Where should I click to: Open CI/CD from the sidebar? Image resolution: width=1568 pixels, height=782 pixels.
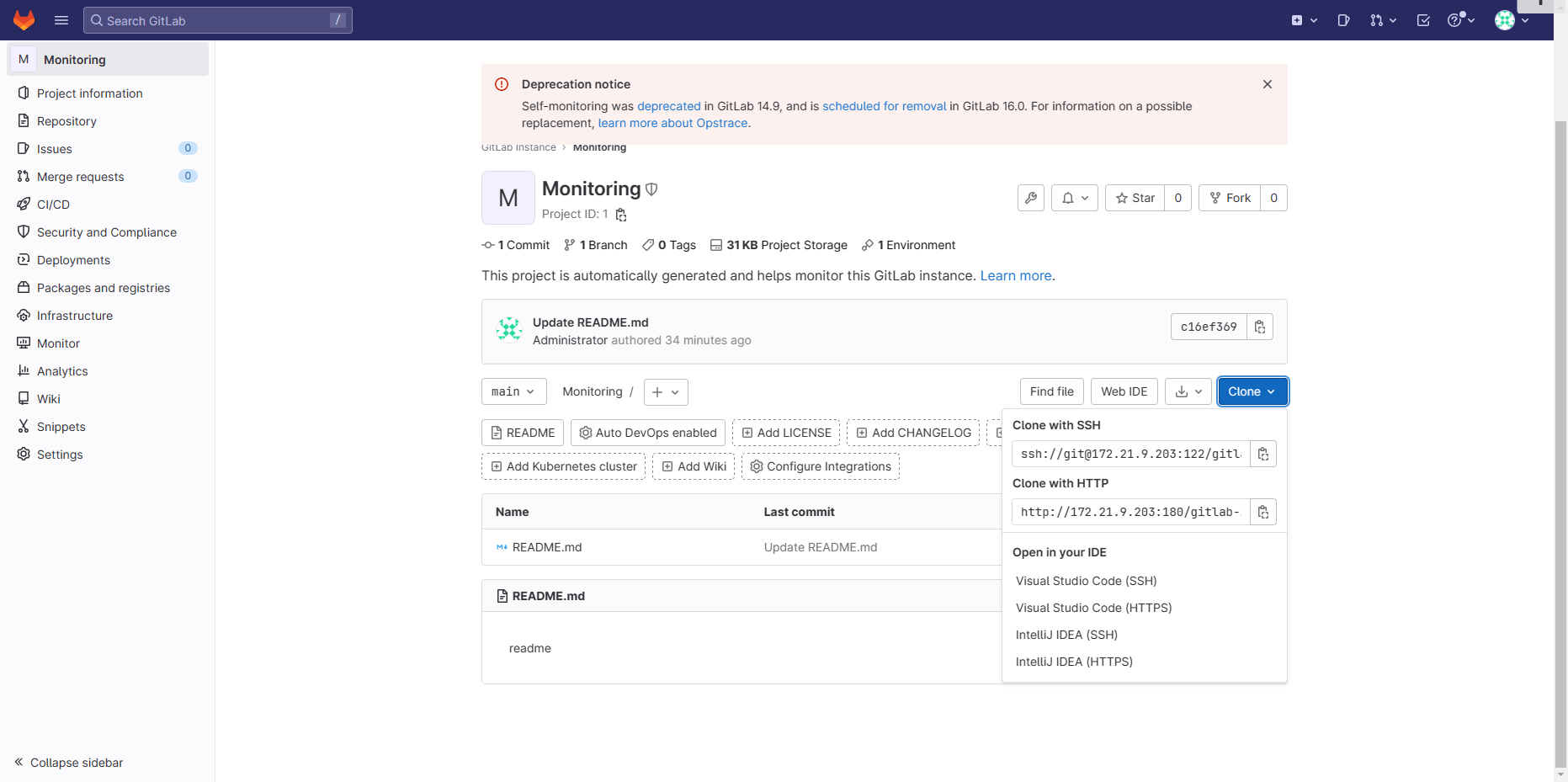click(54, 204)
